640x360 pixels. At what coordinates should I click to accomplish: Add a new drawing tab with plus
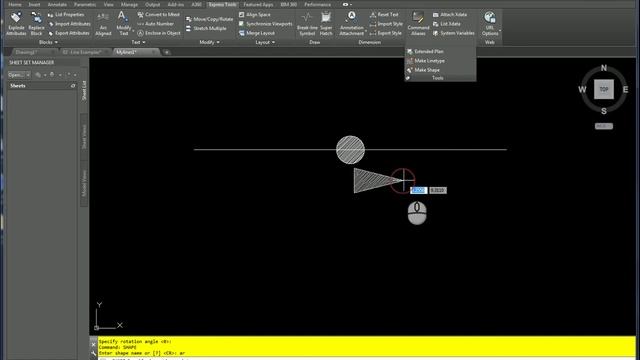(x=167, y=52)
